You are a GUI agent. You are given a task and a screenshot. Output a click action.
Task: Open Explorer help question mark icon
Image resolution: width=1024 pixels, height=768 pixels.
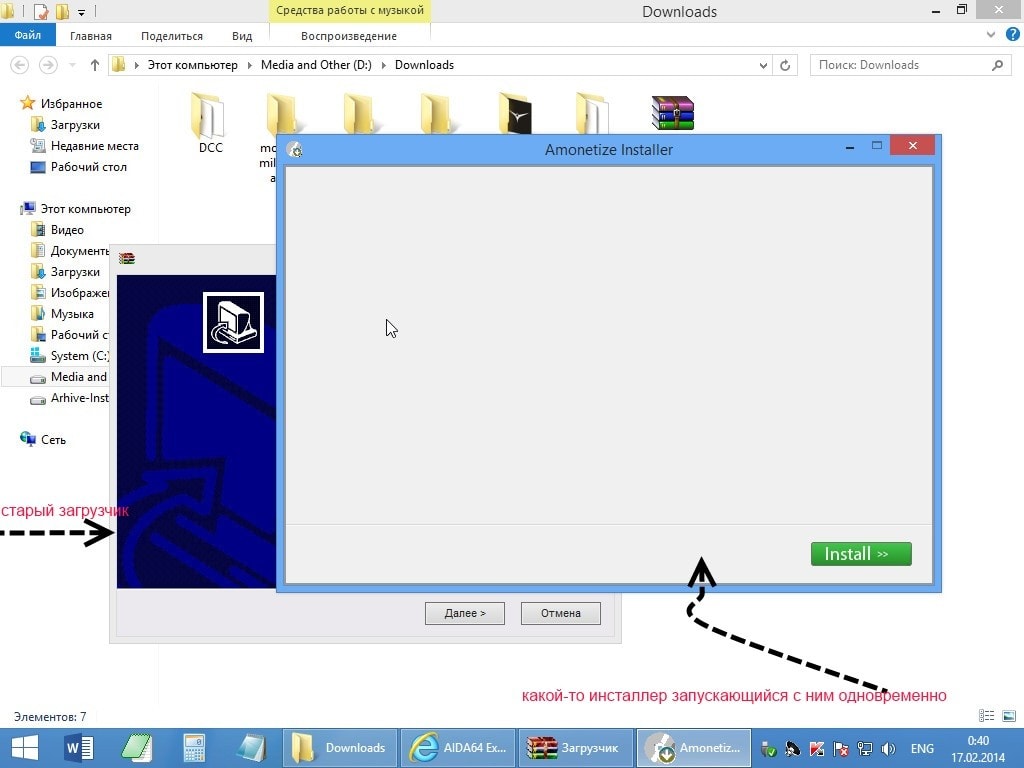coord(1012,35)
